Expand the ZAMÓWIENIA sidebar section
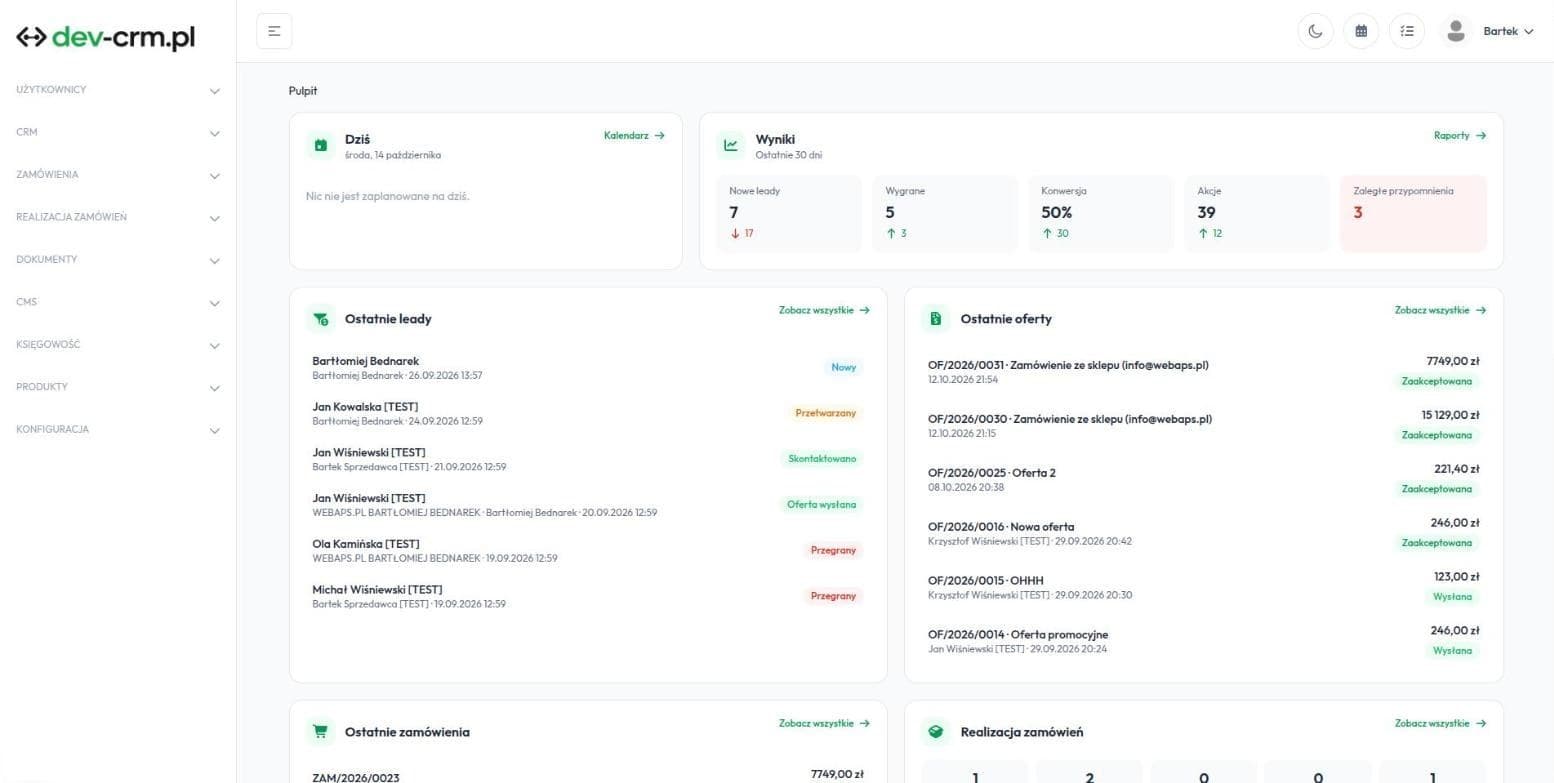 point(118,175)
